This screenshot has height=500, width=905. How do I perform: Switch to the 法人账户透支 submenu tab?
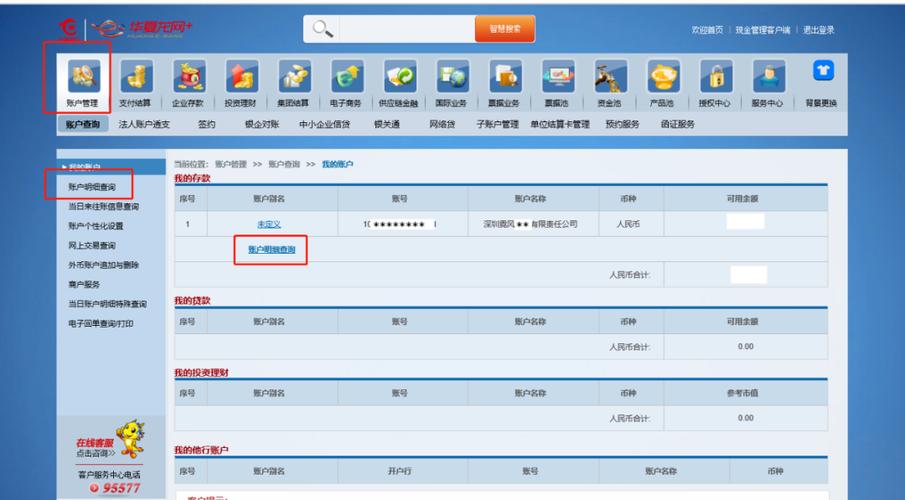pos(144,124)
